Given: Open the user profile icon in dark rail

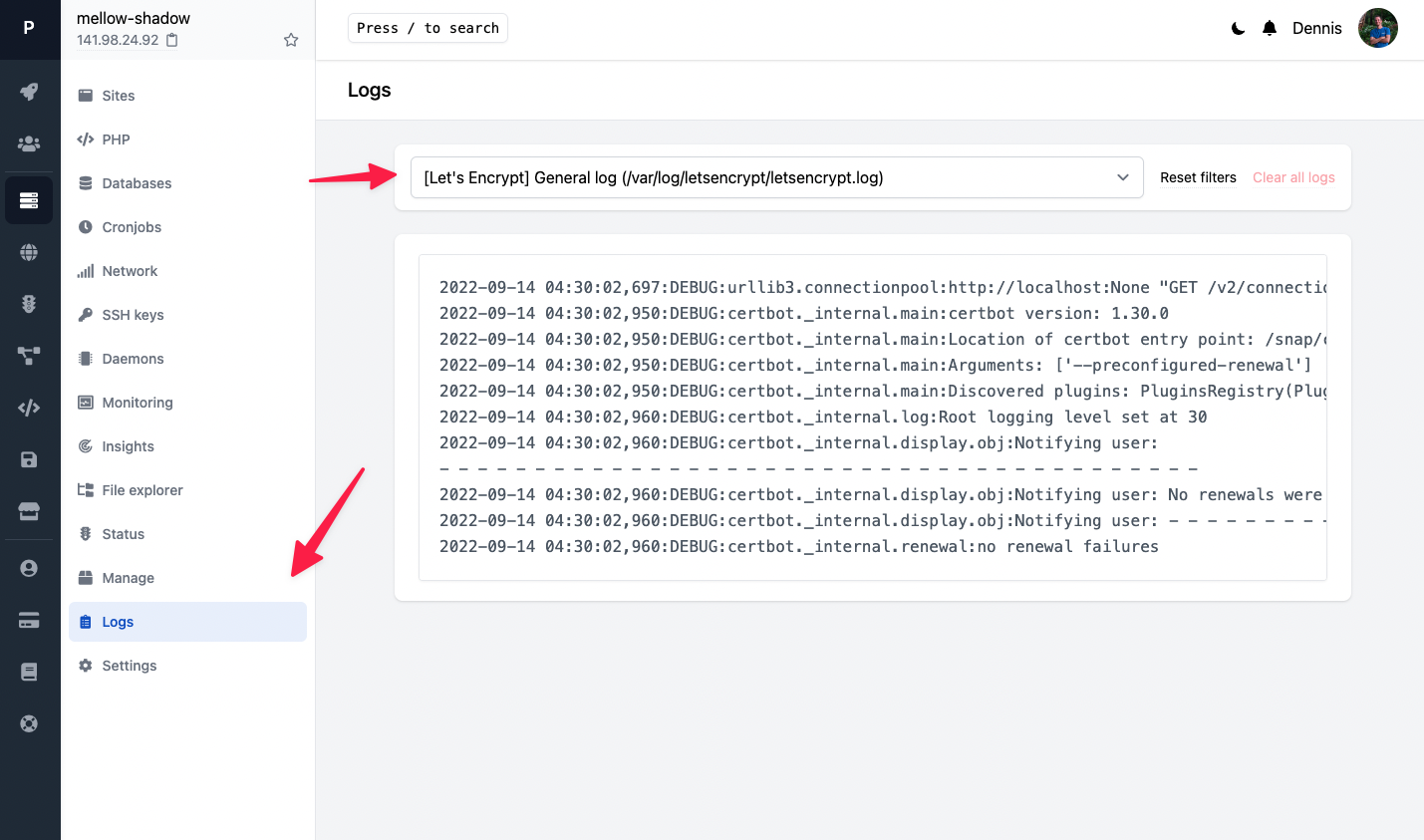Looking at the screenshot, I should pyautogui.click(x=29, y=568).
